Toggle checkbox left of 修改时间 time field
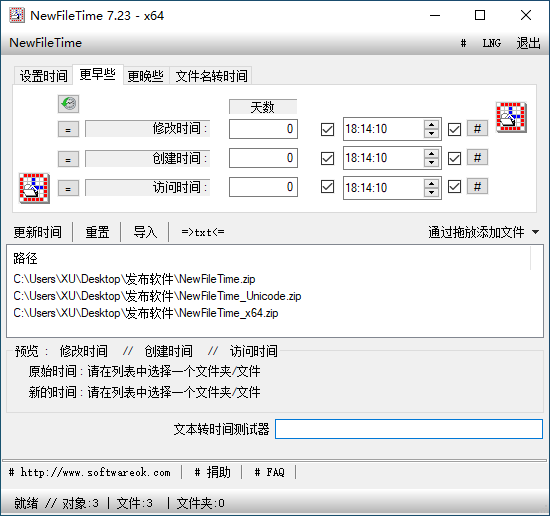This screenshot has height=516, width=550. [x=327, y=129]
